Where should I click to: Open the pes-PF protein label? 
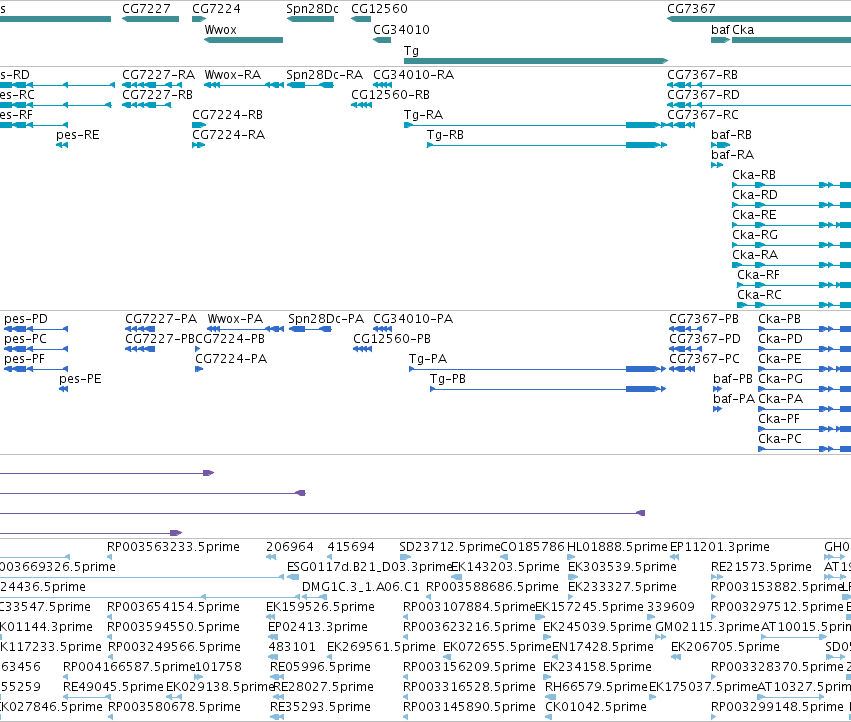[x=24, y=359]
